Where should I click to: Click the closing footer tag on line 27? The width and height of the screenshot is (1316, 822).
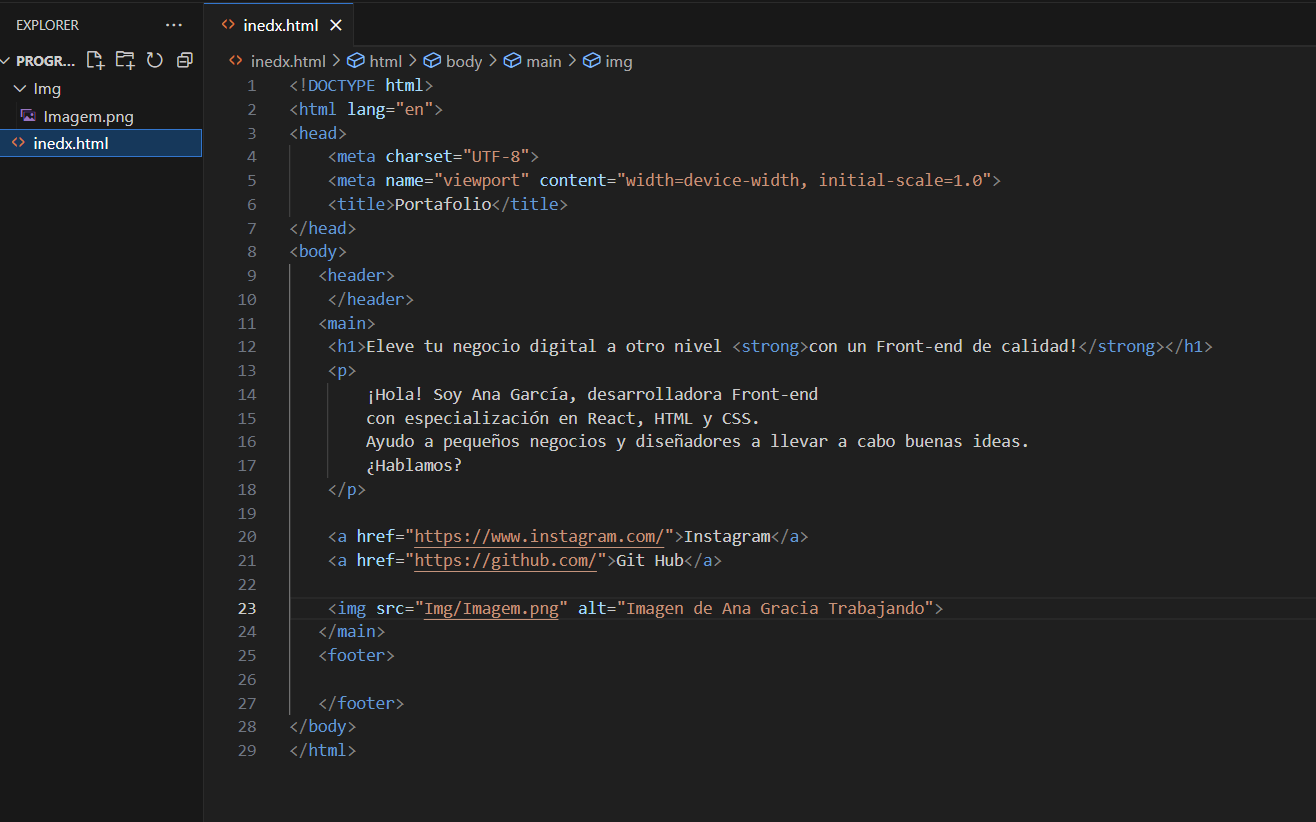pyautogui.click(x=361, y=703)
